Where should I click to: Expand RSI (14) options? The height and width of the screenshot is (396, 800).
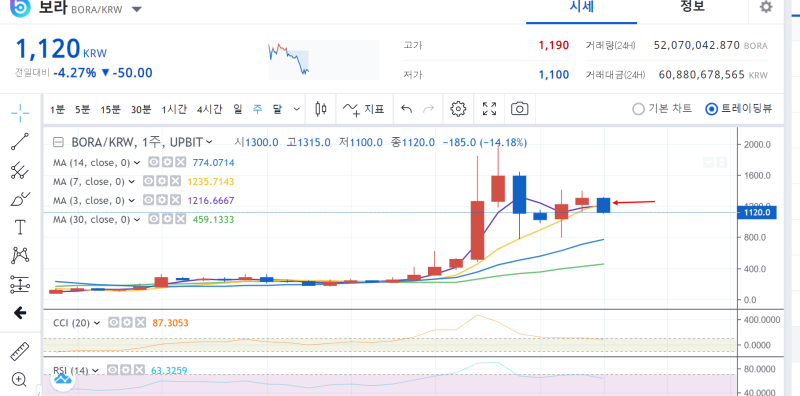96,369
